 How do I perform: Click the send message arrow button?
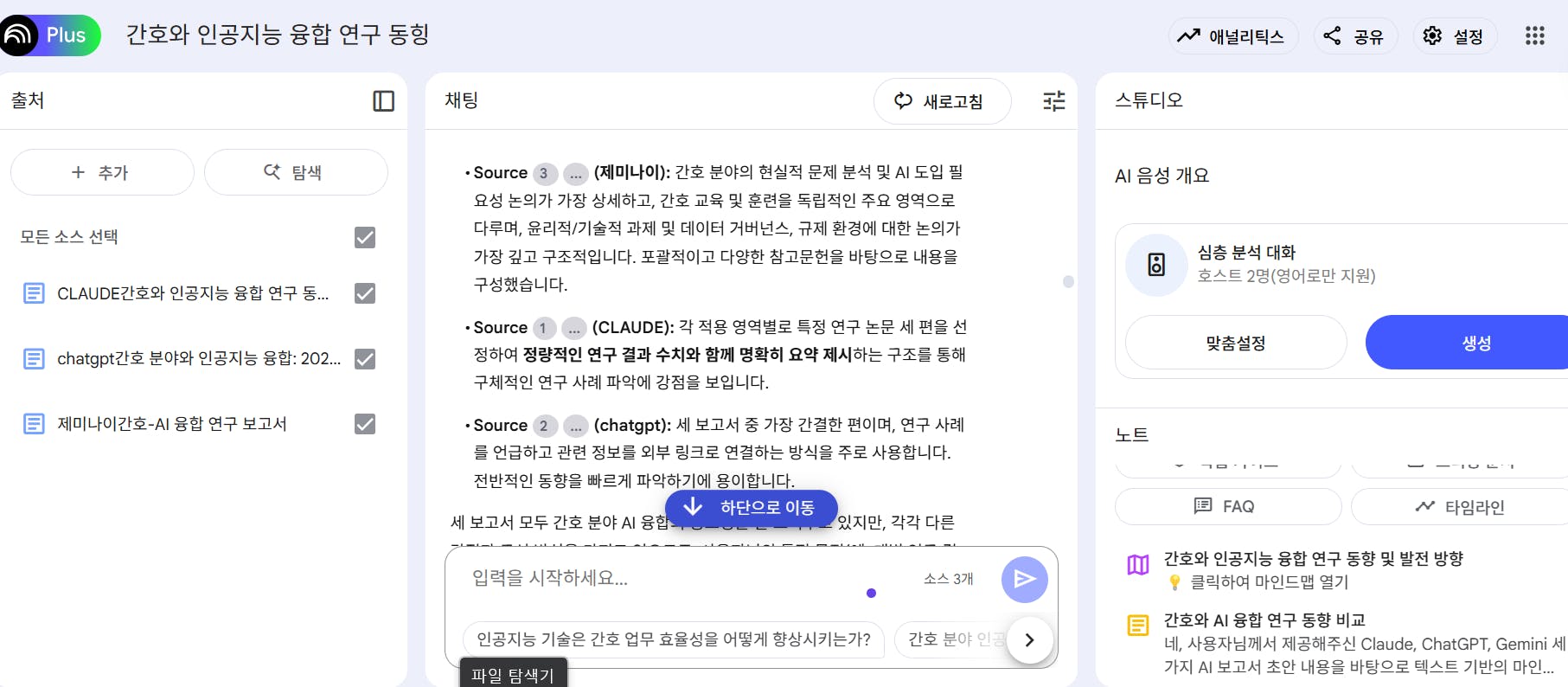(1024, 580)
